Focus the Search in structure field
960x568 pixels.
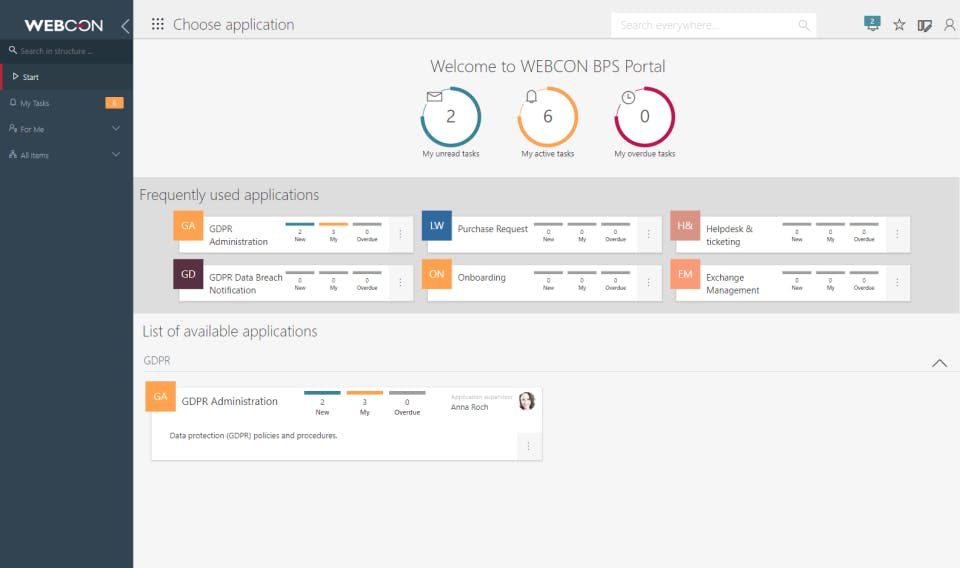coord(67,51)
